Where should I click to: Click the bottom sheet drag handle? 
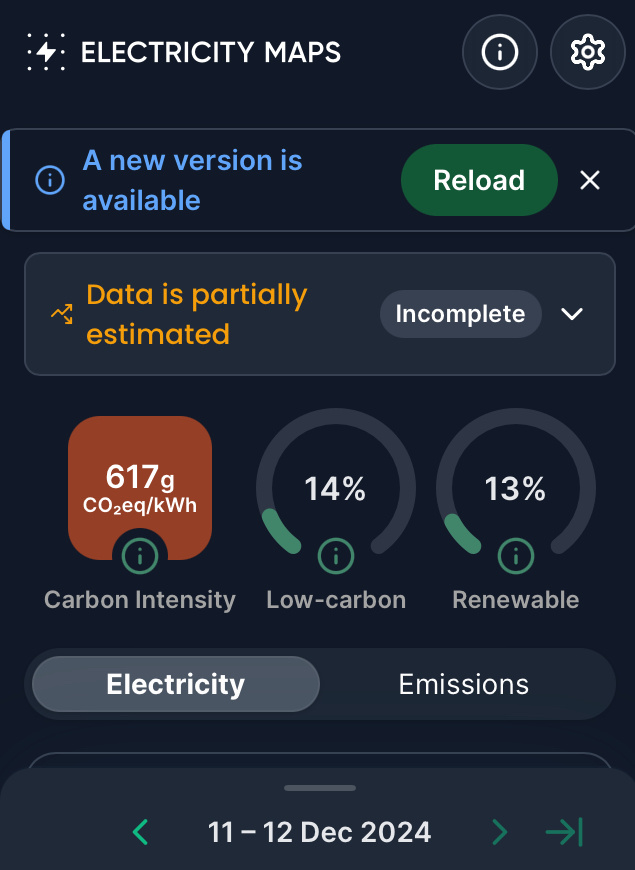click(320, 788)
